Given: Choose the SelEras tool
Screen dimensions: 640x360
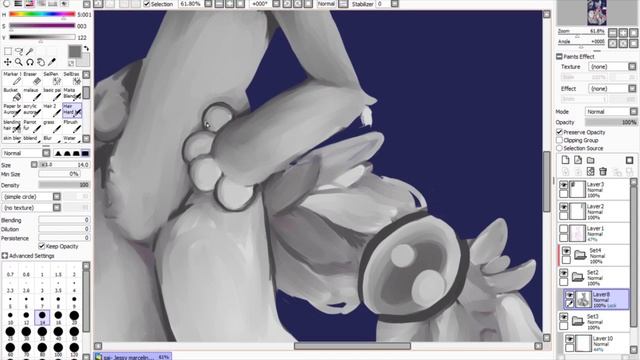Looking at the screenshot, I should pos(72,79).
